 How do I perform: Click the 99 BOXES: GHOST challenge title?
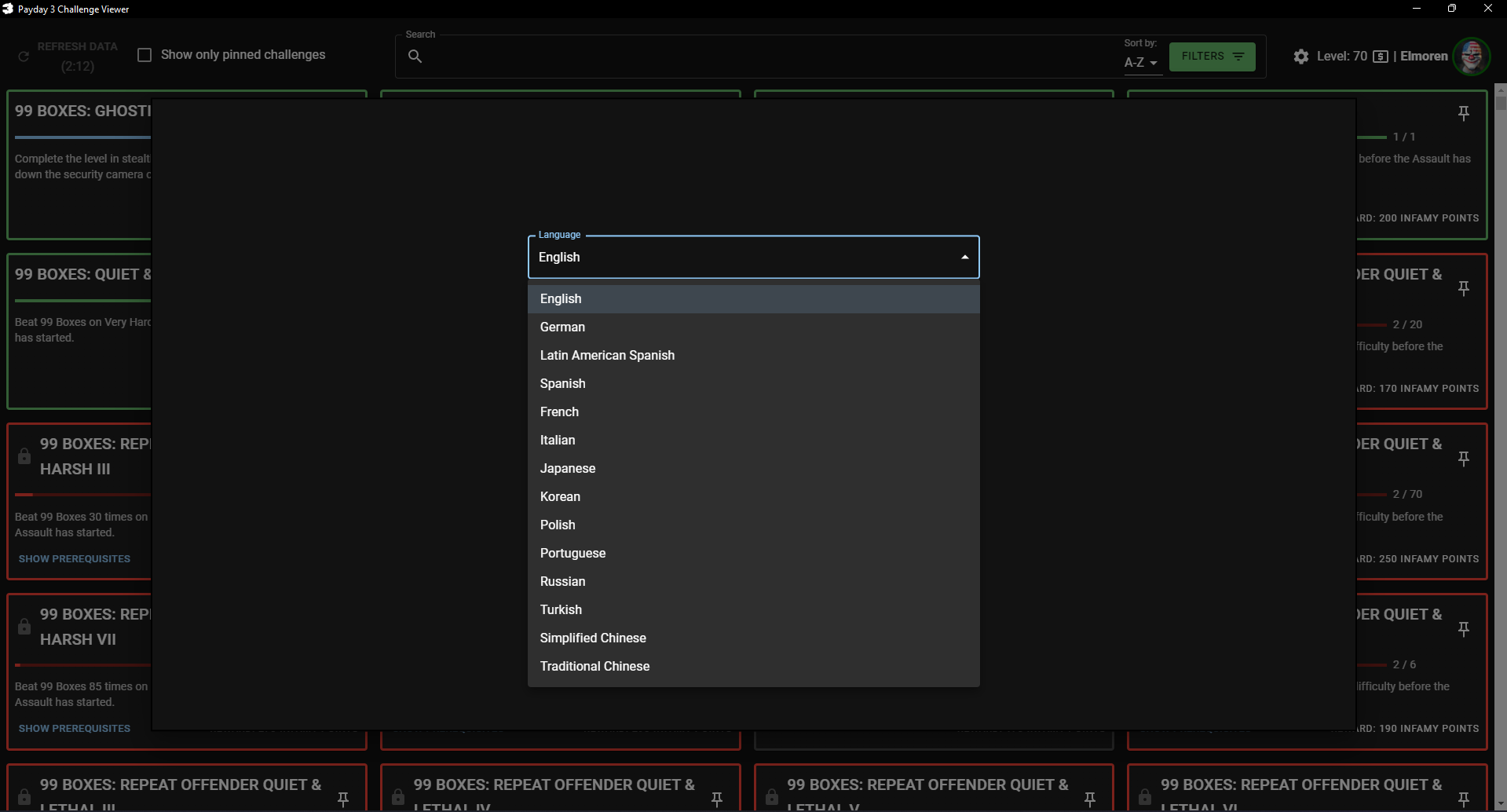(82, 112)
